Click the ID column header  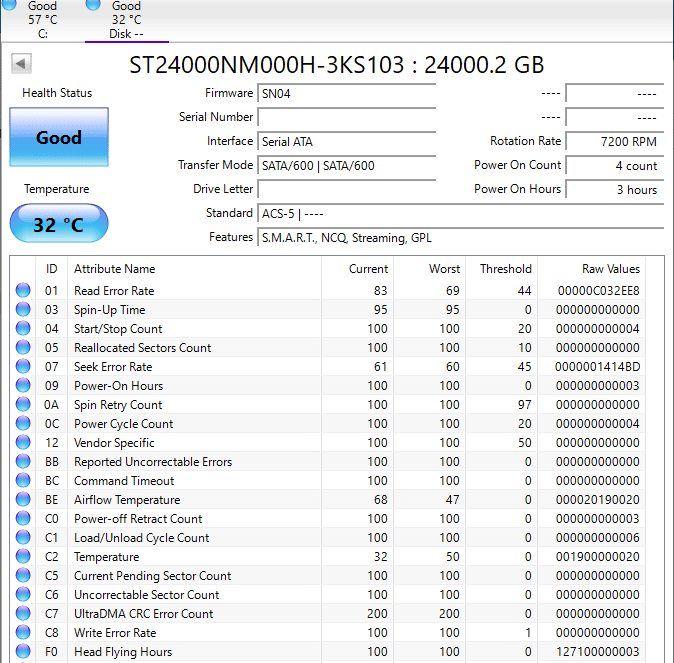[51, 269]
